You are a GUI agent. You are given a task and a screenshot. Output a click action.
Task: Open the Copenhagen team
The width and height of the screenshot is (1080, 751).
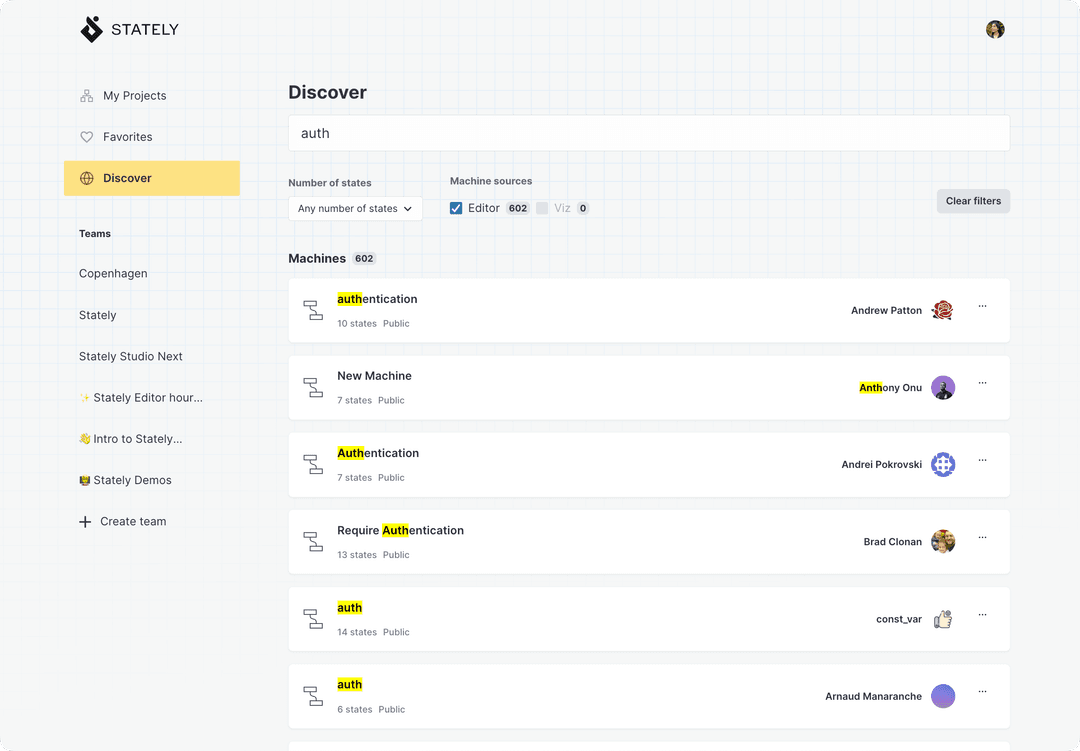tap(113, 274)
